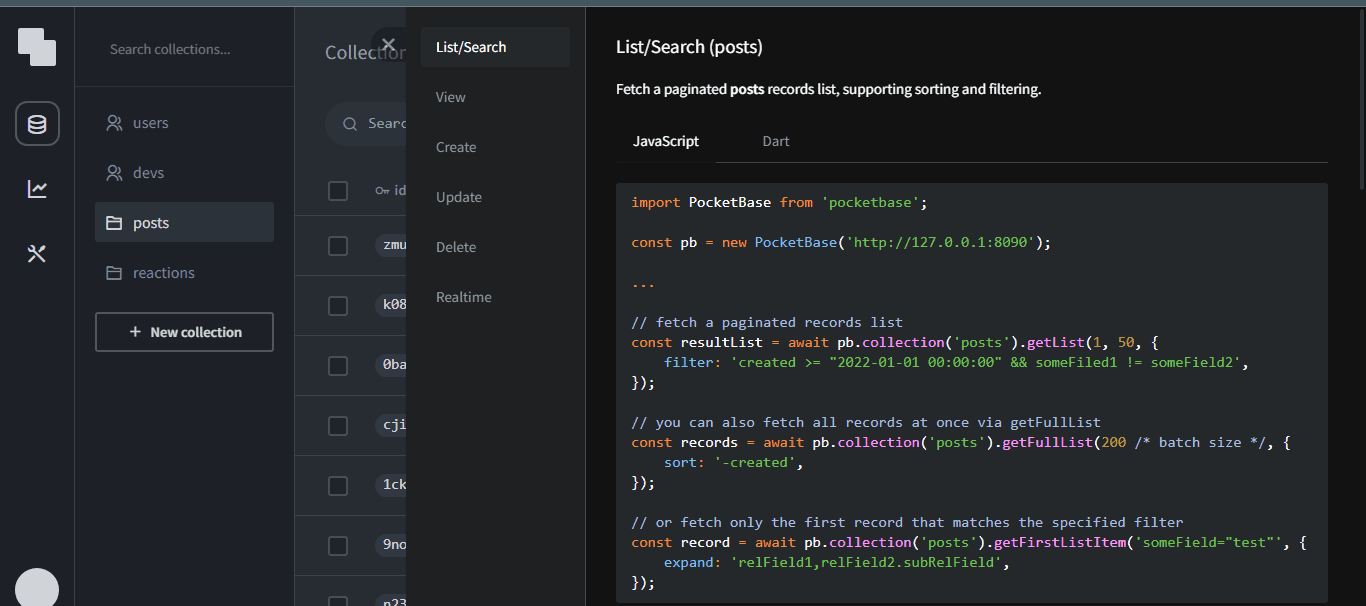1366x606 pixels.
Task: Toggle the select-all records checkbox
Action: pyautogui.click(x=338, y=190)
